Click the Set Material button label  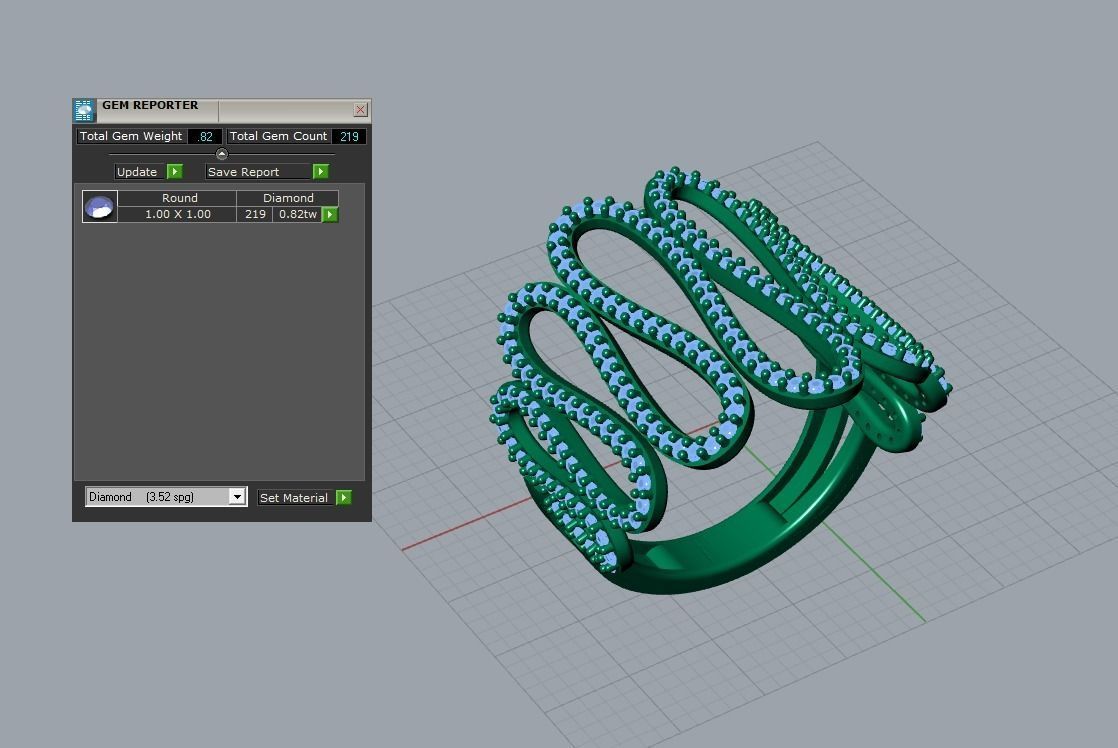(294, 498)
